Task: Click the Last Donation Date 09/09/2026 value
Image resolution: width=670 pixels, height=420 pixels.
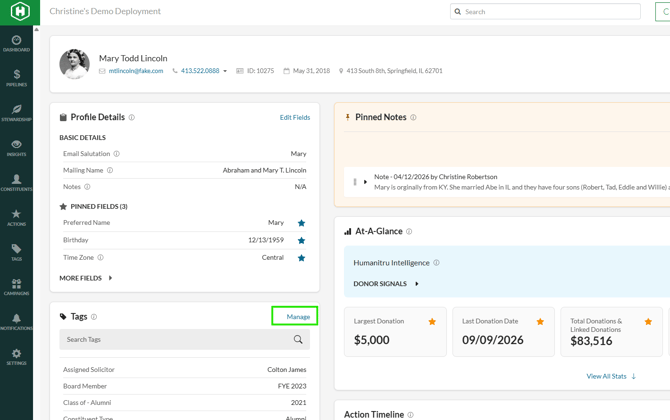Action: pyautogui.click(x=493, y=340)
